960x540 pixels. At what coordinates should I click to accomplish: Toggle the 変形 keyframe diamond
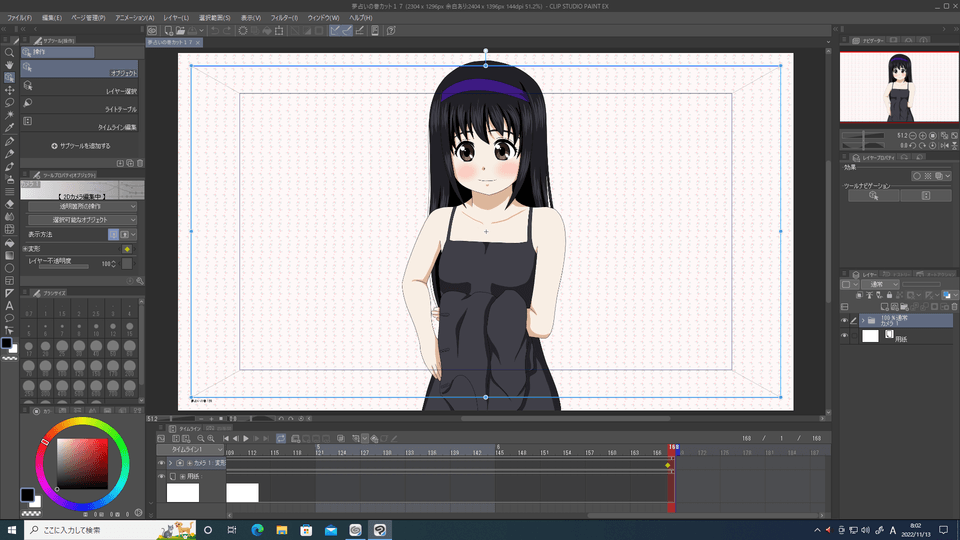127,249
